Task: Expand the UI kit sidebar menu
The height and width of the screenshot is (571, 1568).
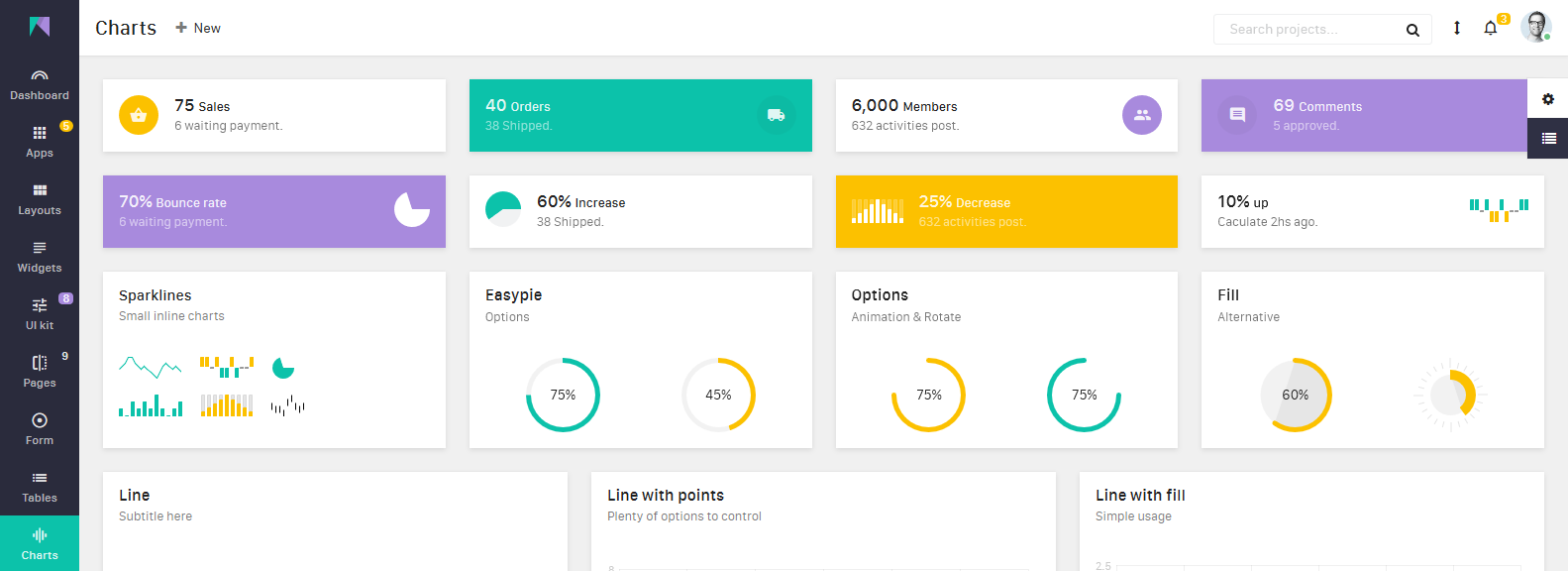Action: 40,313
